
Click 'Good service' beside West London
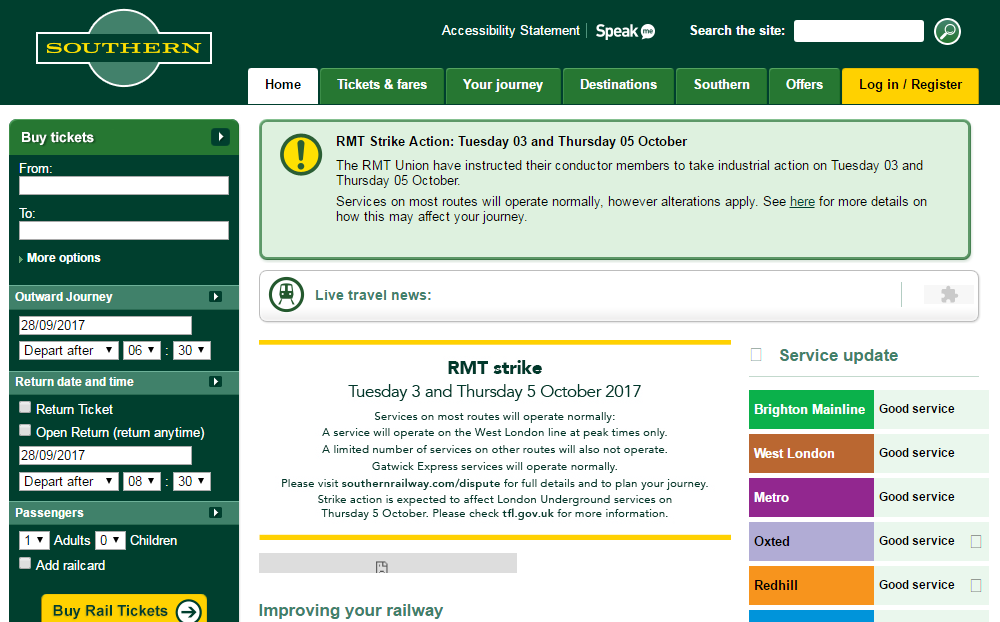(x=916, y=453)
